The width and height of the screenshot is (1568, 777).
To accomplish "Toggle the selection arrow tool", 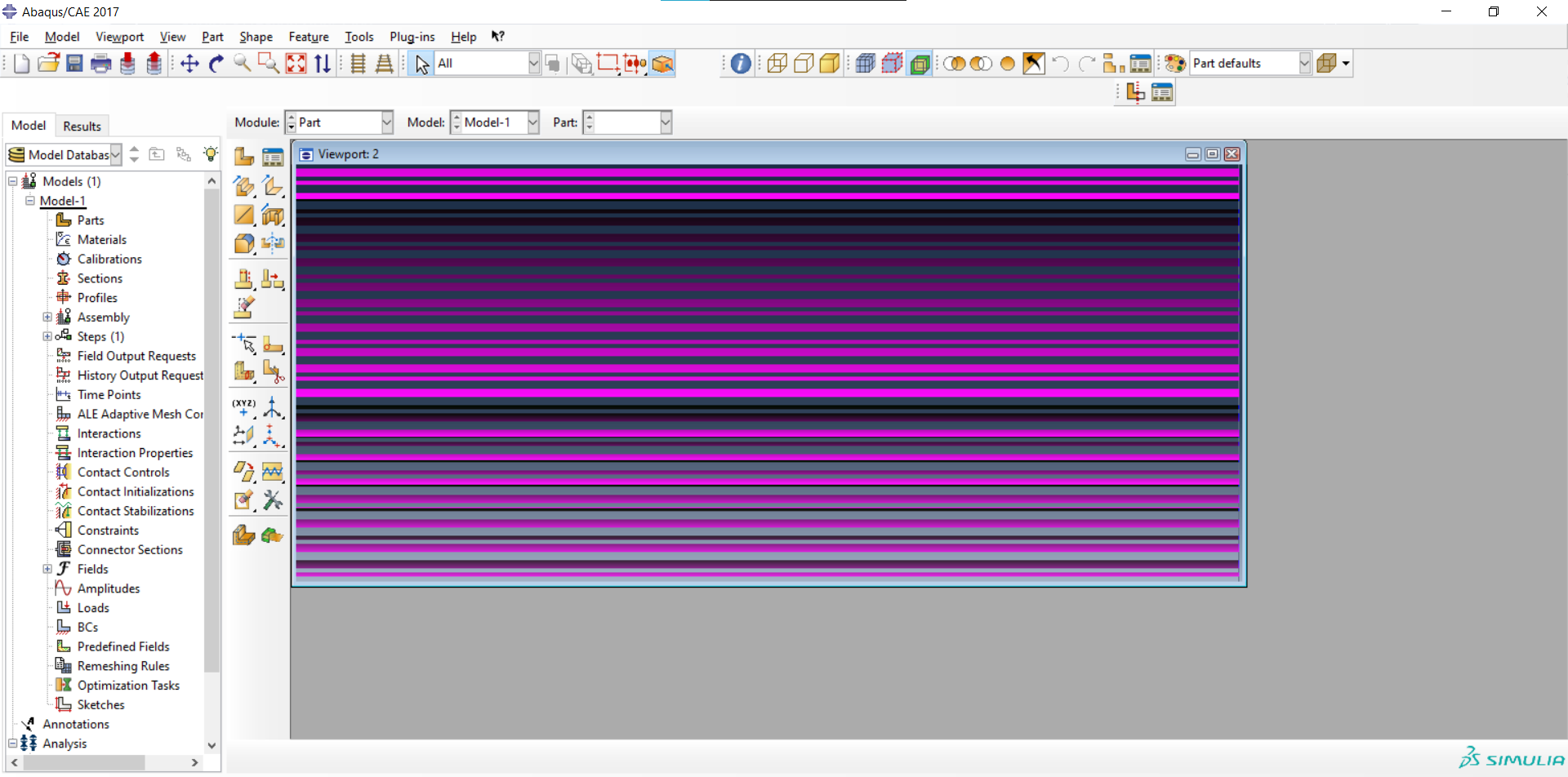I will click(x=421, y=64).
